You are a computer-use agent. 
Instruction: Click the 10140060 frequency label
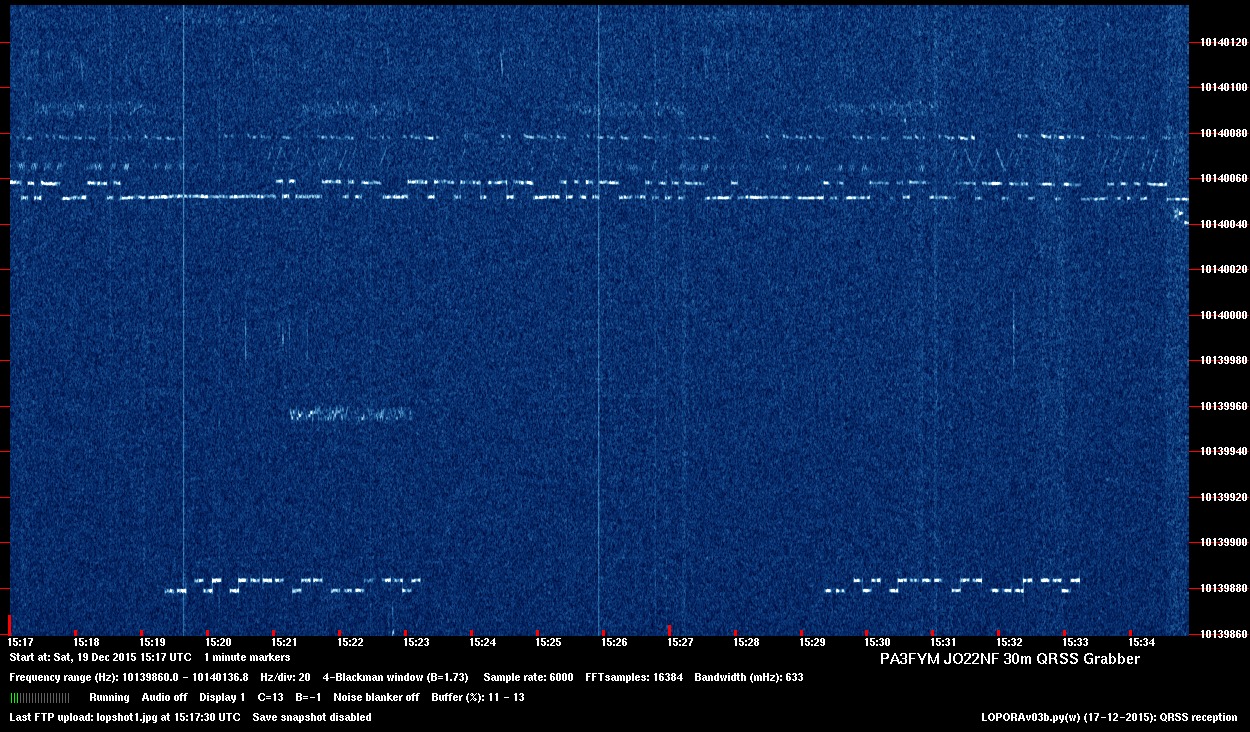(1223, 179)
